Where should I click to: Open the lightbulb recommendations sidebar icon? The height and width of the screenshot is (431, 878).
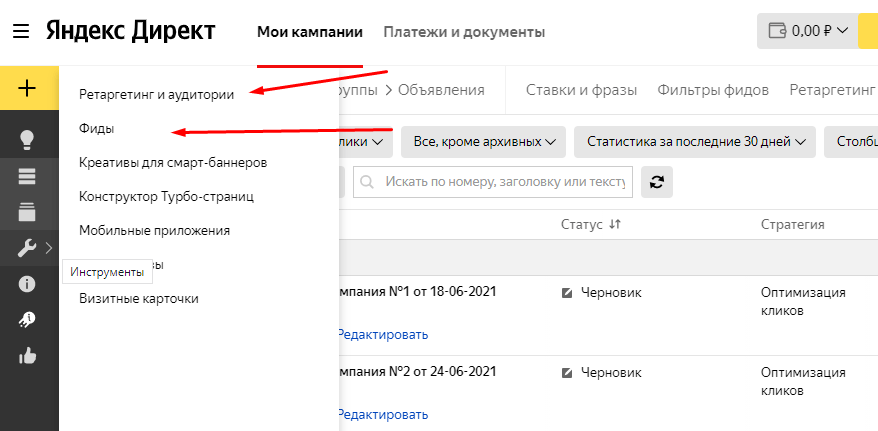(27, 140)
